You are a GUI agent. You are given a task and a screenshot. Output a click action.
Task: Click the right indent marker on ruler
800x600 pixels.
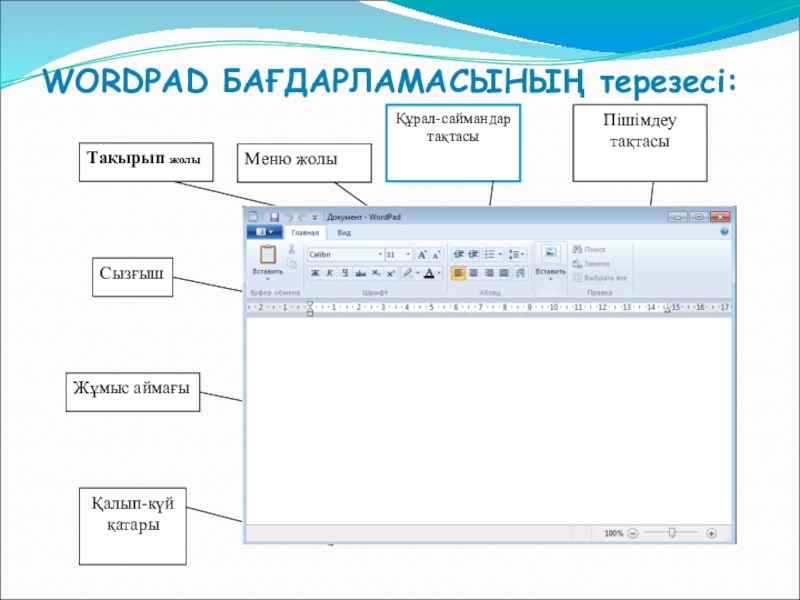[666, 309]
